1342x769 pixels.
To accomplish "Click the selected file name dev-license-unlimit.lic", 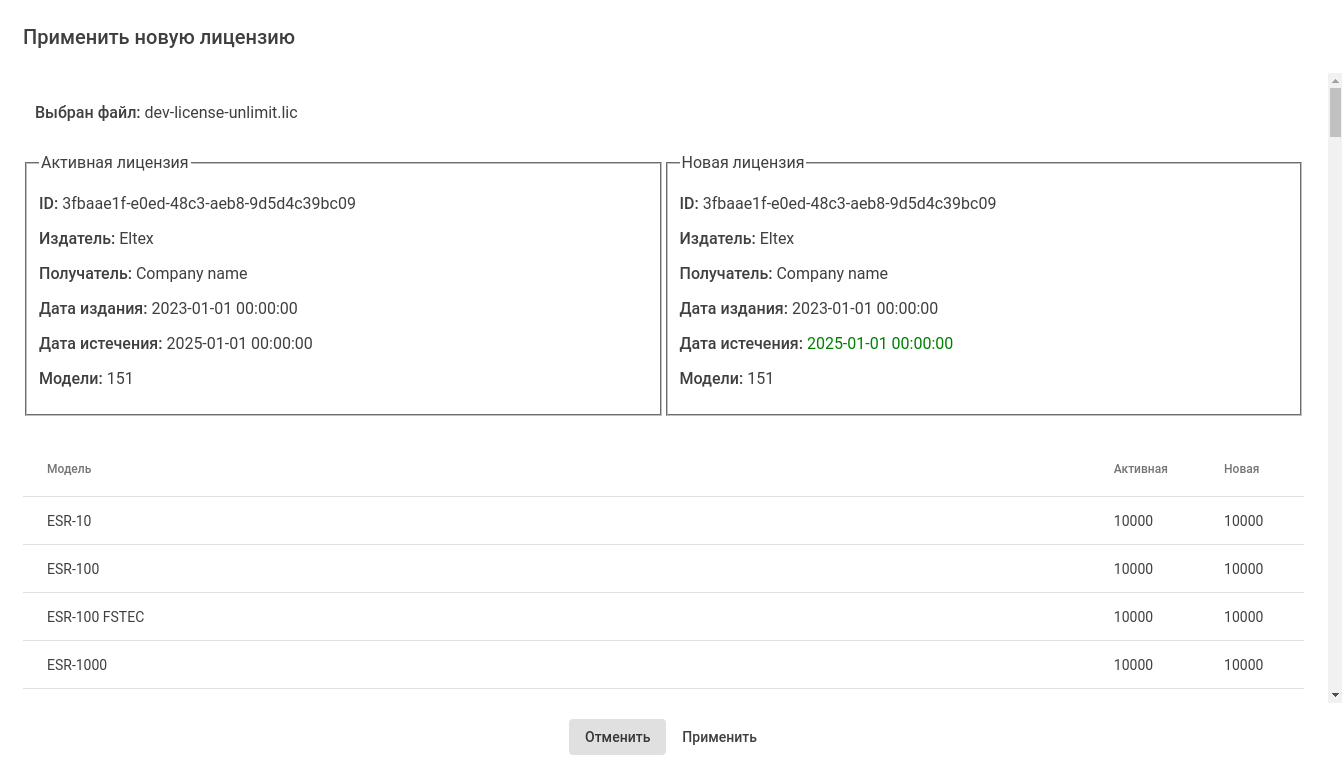I will tap(221, 113).
